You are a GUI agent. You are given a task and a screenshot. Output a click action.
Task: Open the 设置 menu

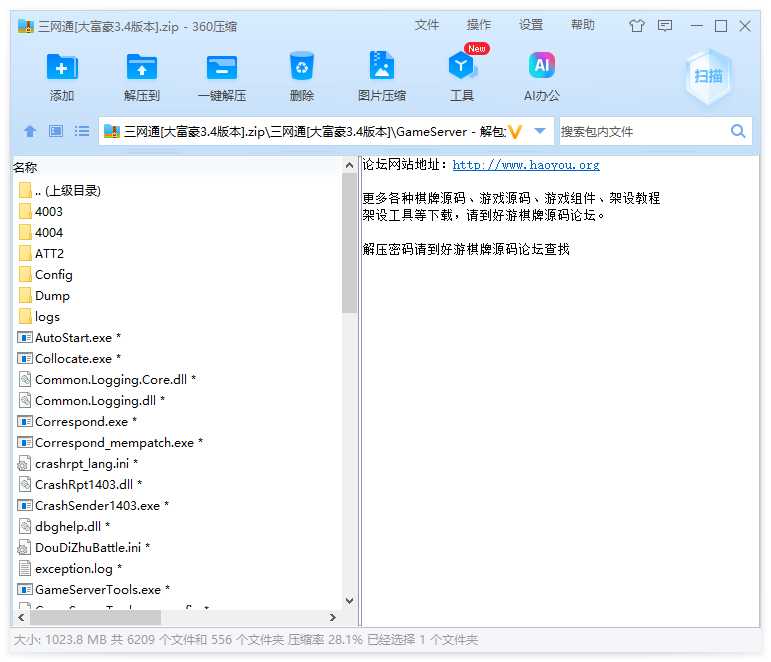tap(531, 25)
